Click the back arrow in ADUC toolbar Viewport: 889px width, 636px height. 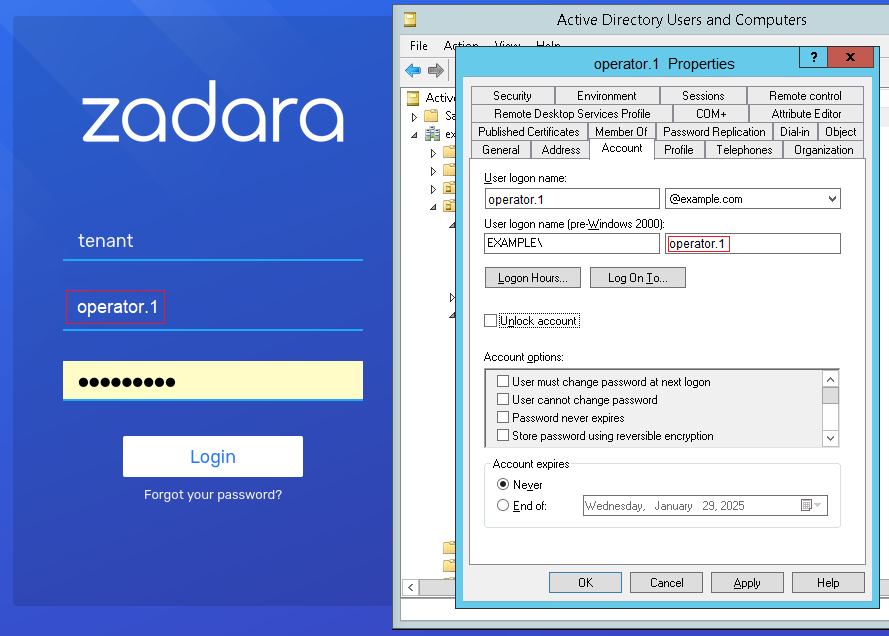[x=413, y=70]
